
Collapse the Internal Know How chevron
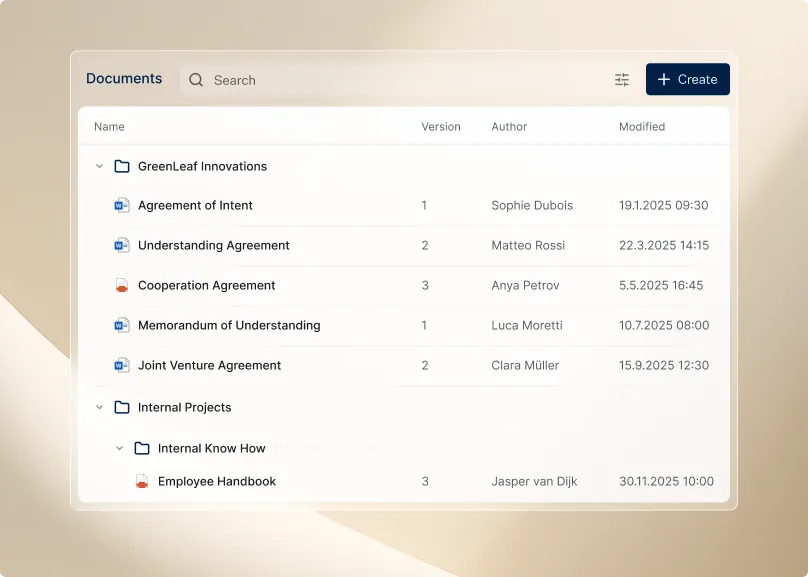(120, 448)
